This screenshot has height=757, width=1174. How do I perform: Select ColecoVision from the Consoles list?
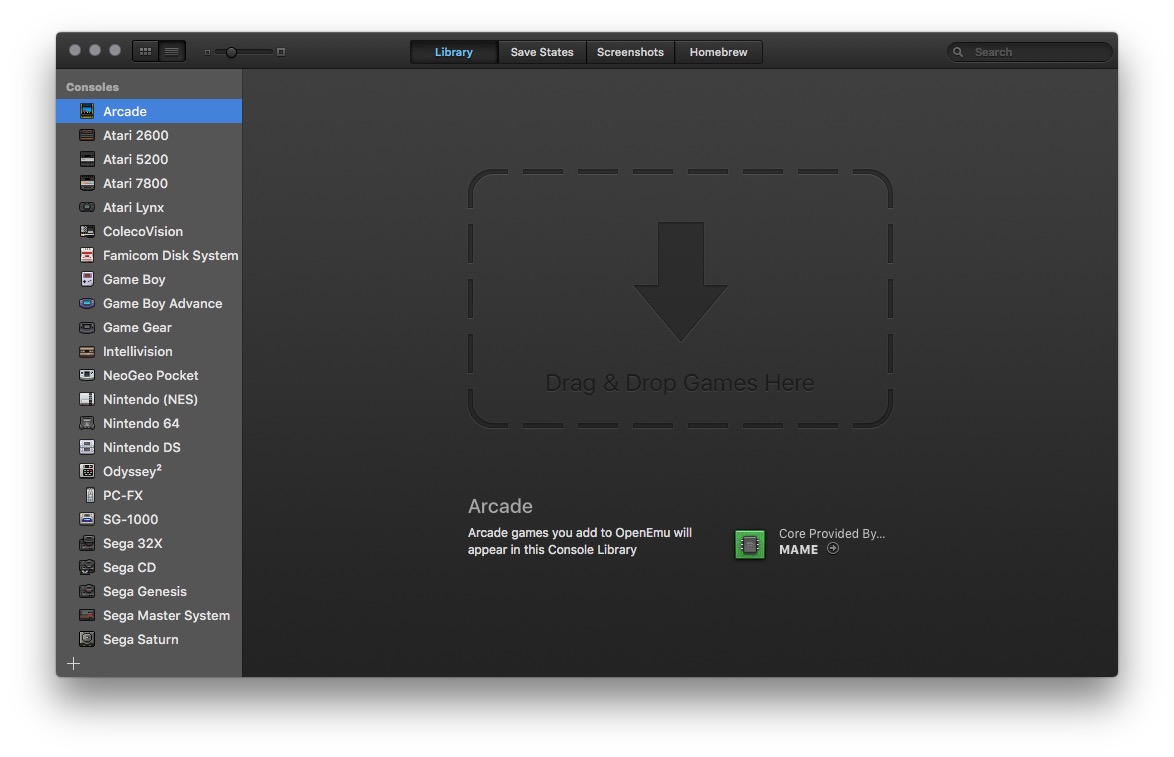[142, 232]
